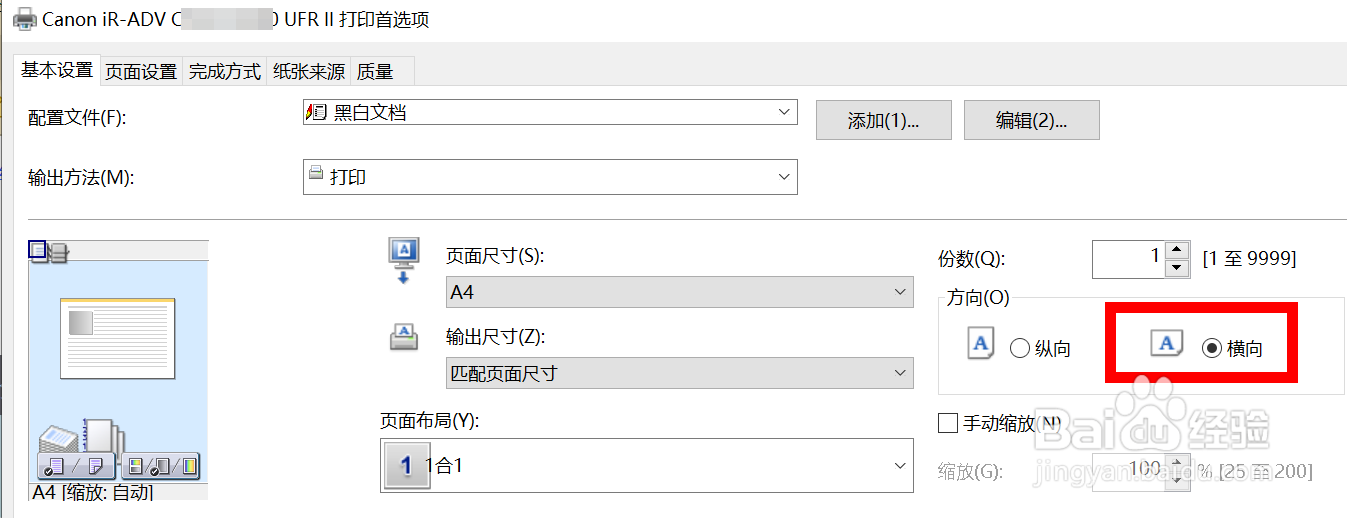Click the portrait orientation page icon
Image resolution: width=1347 pixels, height=518 pixels.
(x=981, y=345)
